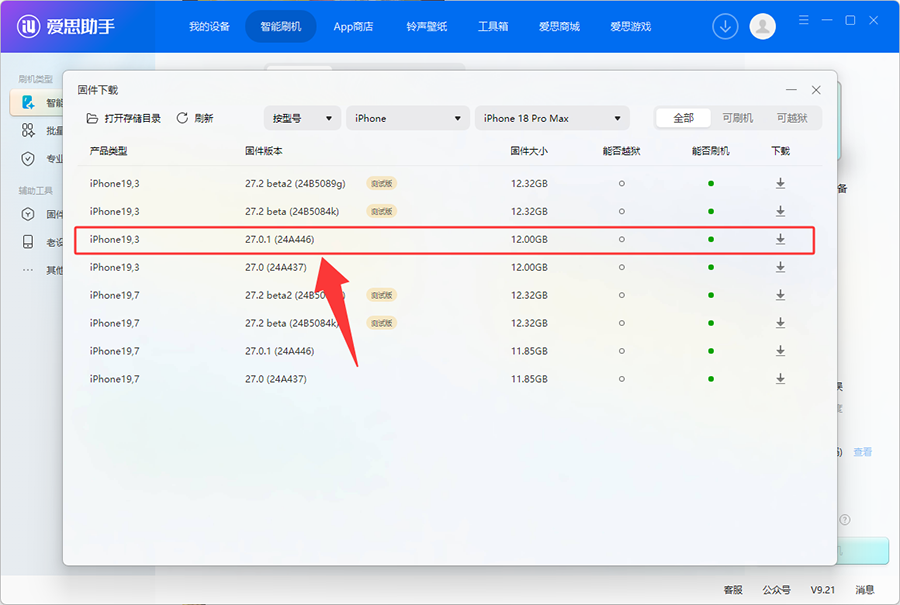The height and width of the screenshot is (605, 900).
Task: Click the 固件版本 column header
Action: tap(263, 151)
